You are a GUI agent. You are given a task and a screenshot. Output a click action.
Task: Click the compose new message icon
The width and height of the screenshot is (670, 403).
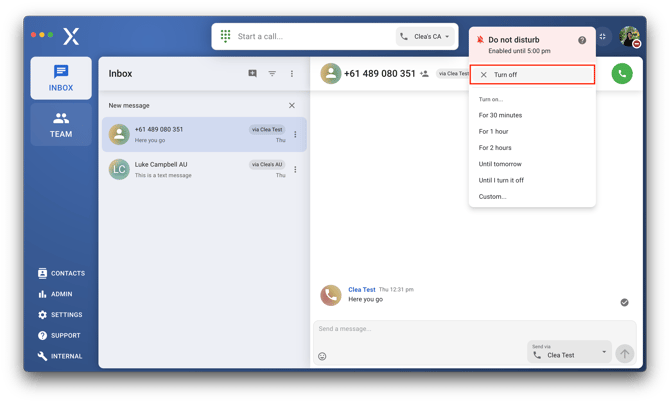[x=252, y=74]
